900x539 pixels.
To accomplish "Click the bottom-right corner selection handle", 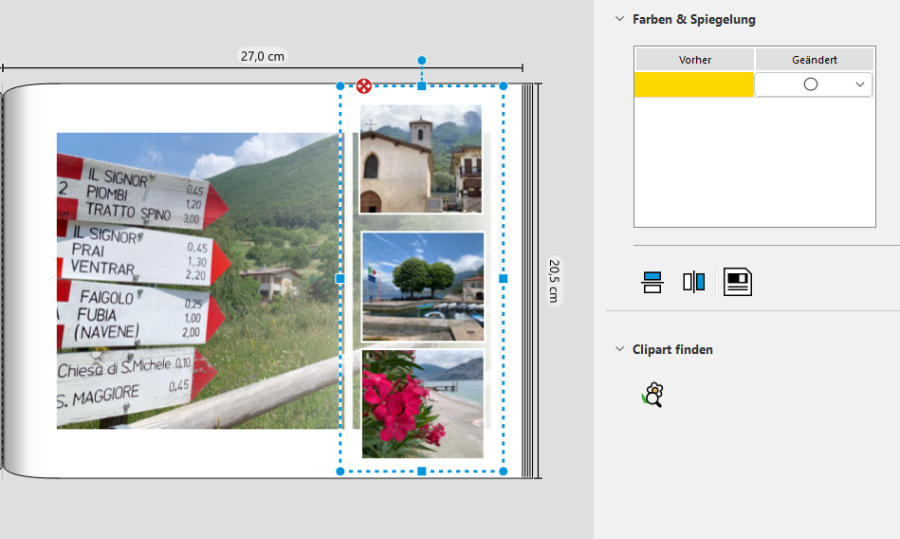I will (x=503, y=471).
